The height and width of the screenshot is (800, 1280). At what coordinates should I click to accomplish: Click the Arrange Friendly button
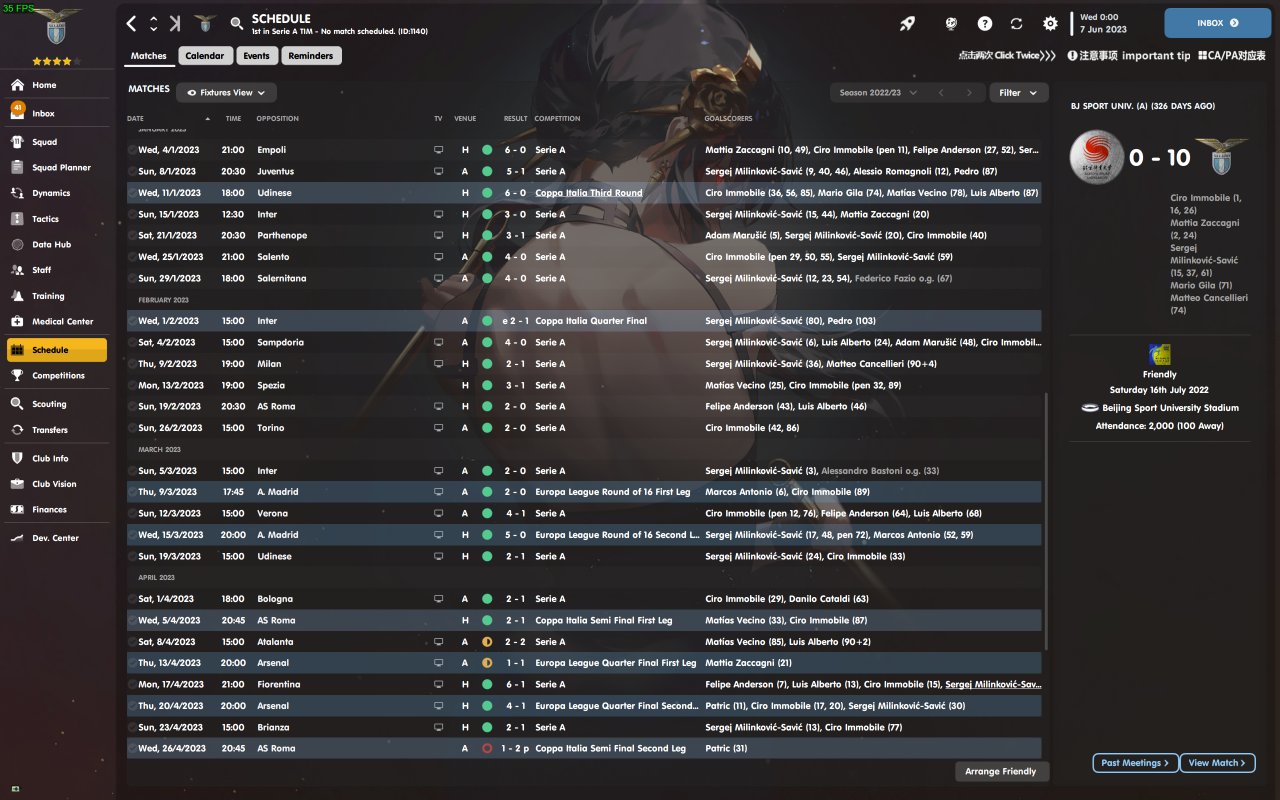coord(1002,771)
